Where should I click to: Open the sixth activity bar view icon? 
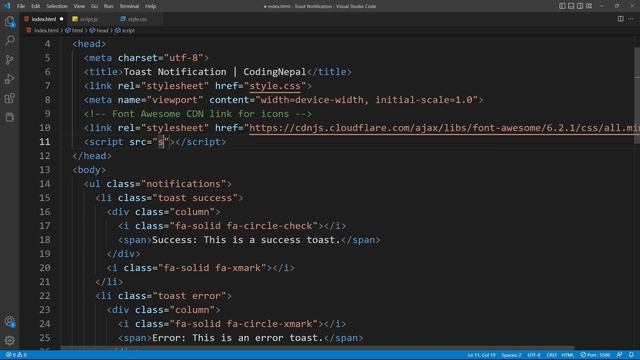pos(9,117)
